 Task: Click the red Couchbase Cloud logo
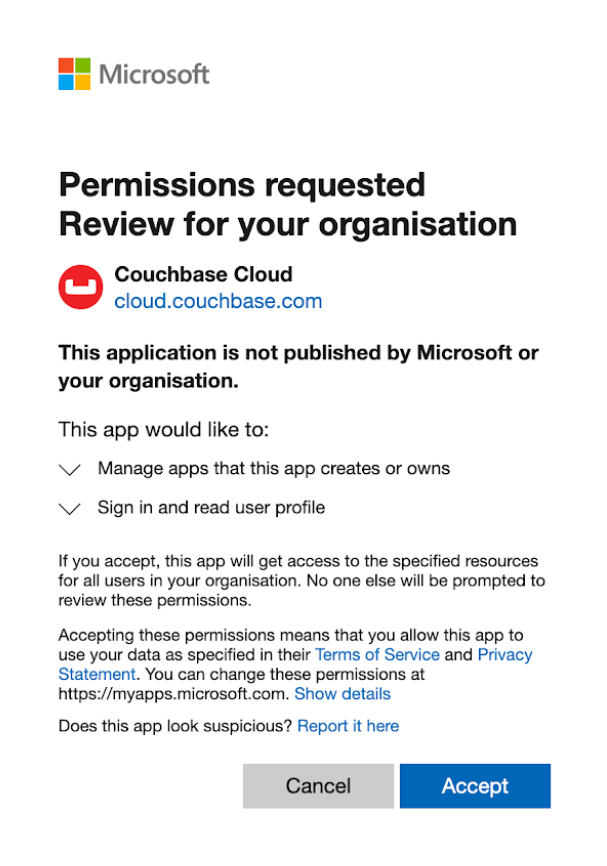pyautogui.click(x=80, y=287)
